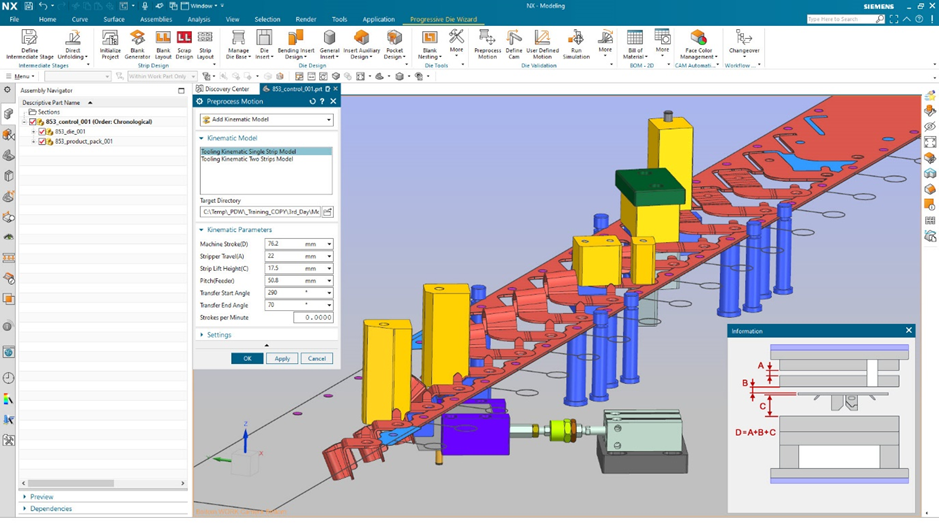The width and height of the screenshot is (939, 528).
Task: Open Insert Auxiliary Design tool
Action: point(361,45)
